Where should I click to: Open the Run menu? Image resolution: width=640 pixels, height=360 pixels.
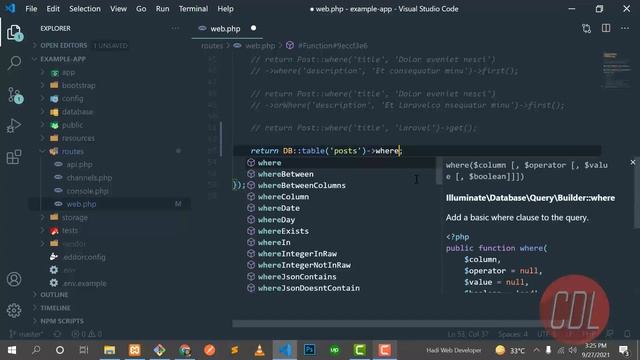click(x=162, y=9)
